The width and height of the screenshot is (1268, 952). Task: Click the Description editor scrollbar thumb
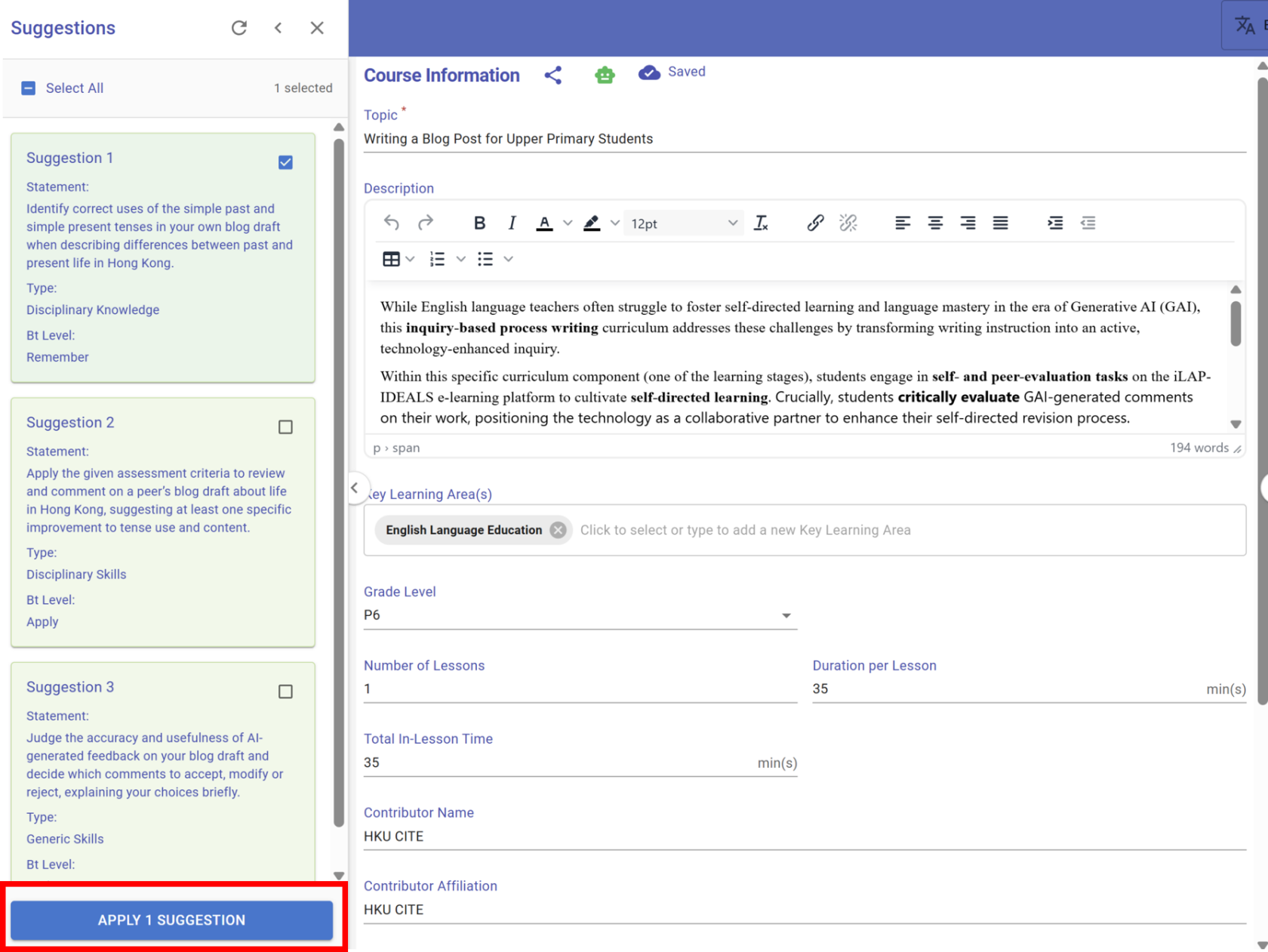point(1236,323)
